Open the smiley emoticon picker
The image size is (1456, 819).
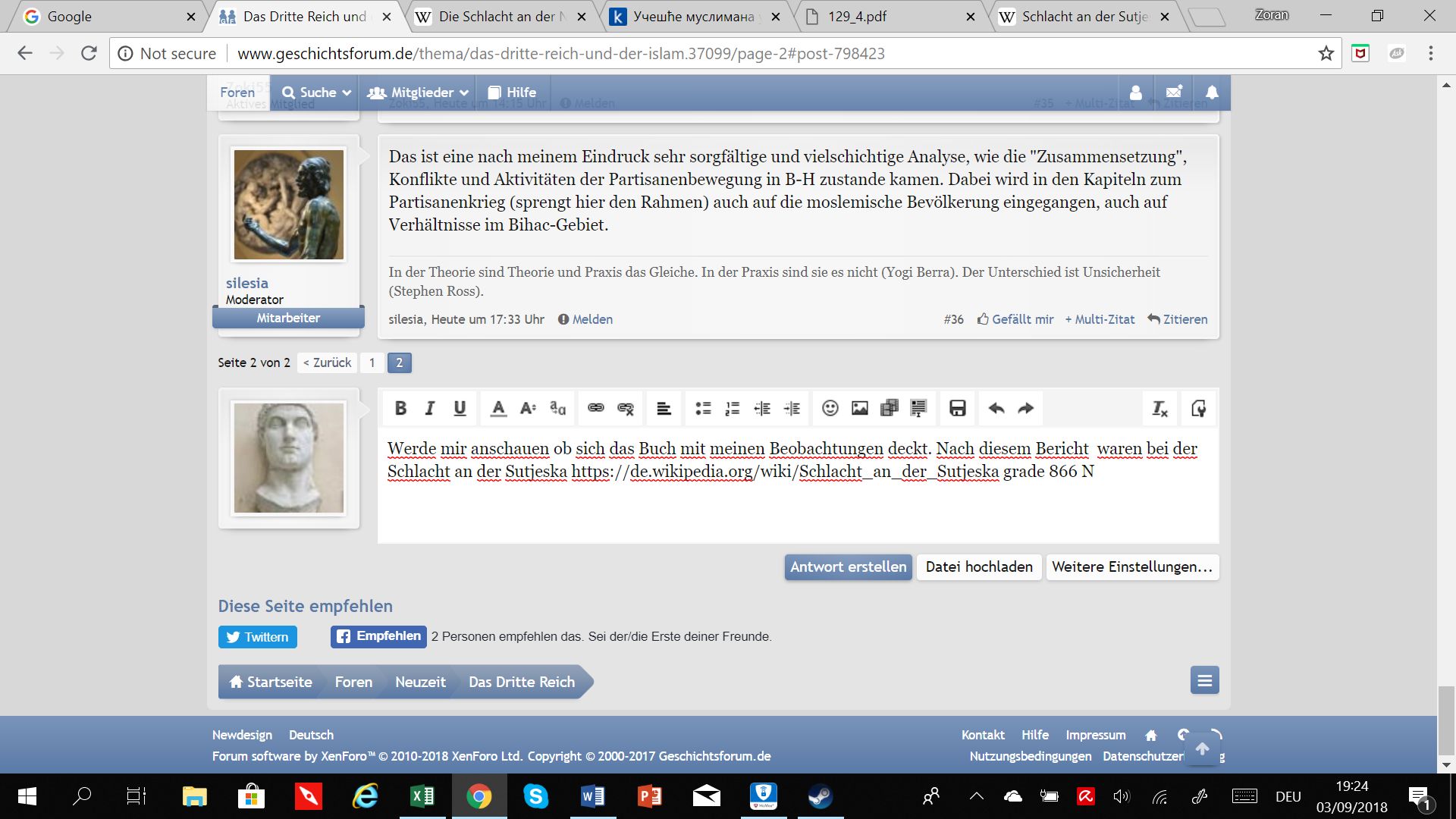830,409
